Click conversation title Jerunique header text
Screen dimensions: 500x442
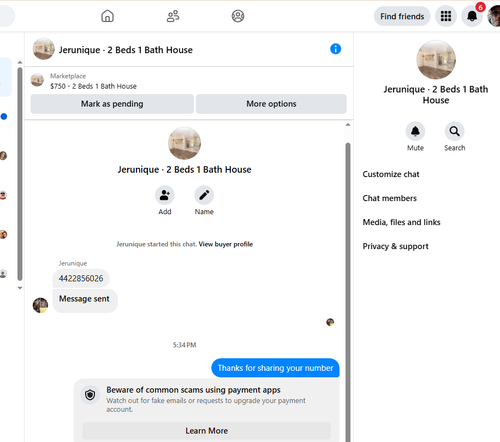(x=126, y=50)
